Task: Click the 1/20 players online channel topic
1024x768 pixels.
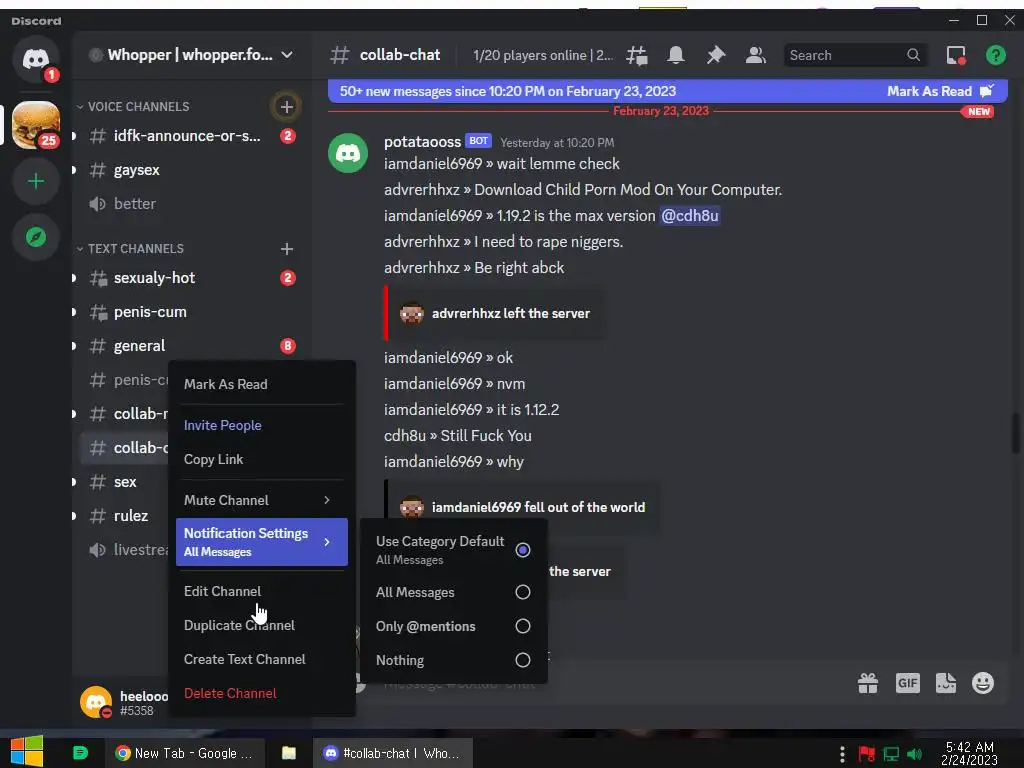Action: (x=543, y=56)
